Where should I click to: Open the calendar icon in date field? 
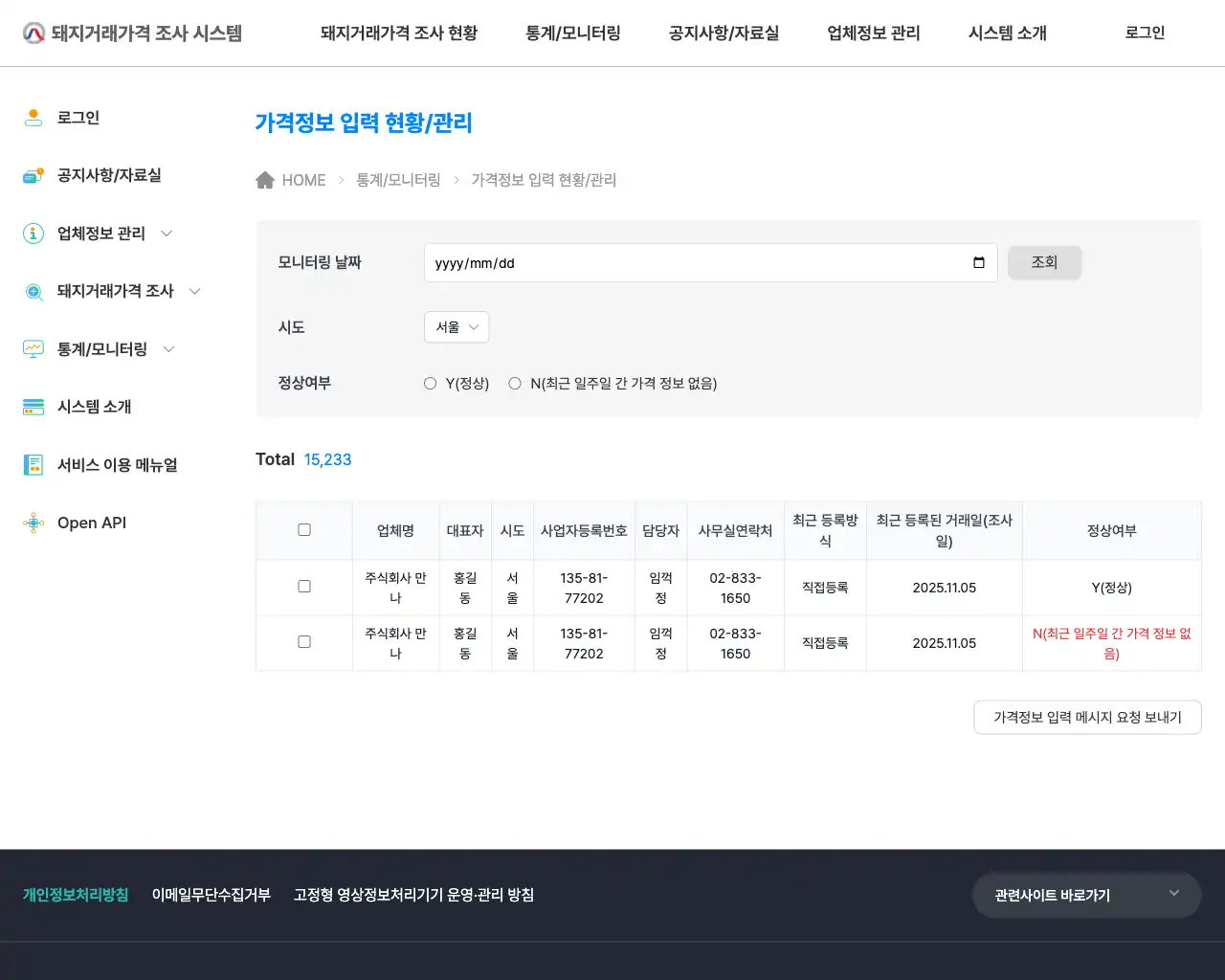click(979, 262)
